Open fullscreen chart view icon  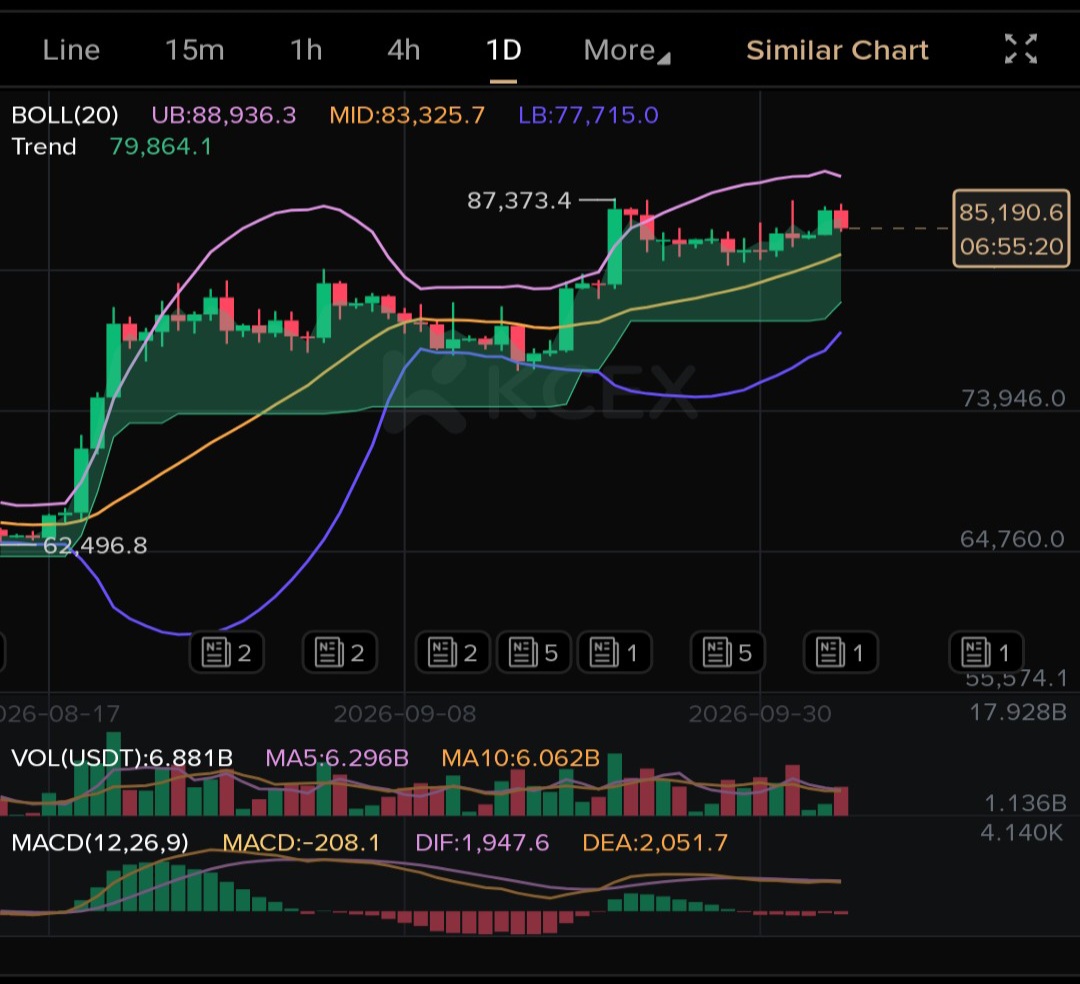tap(1020, 50)
